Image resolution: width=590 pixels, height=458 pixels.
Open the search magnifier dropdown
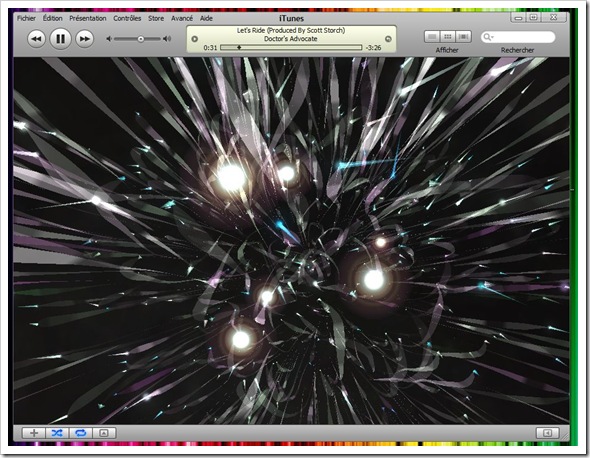(488, 37)
